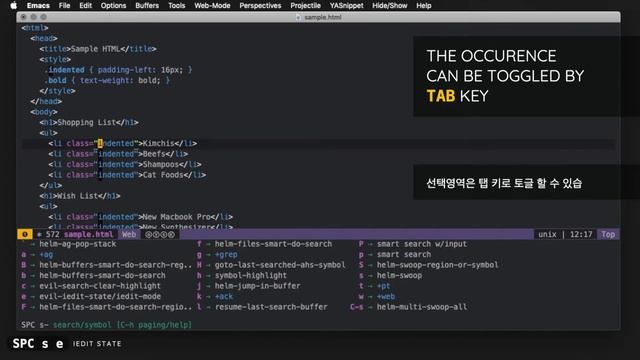Open the Apple menu
The width and height of the screenshot is (640, 360).
coord(13,5)
